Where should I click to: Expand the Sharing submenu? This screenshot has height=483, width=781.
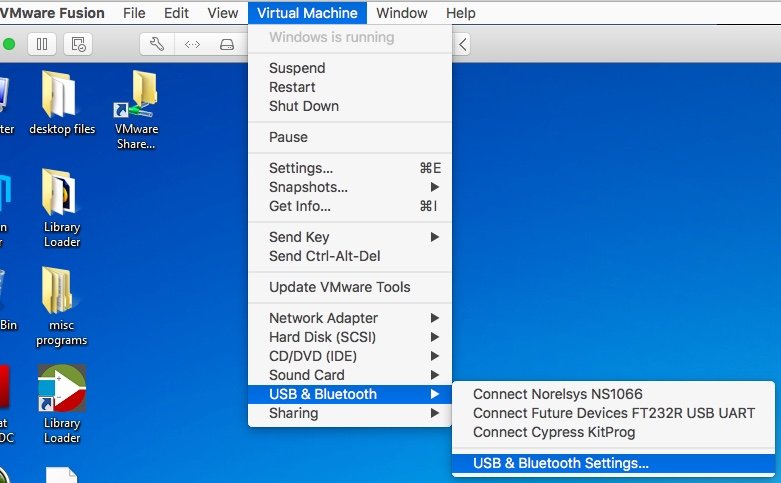pyautogui.click(x=350, y=413)
